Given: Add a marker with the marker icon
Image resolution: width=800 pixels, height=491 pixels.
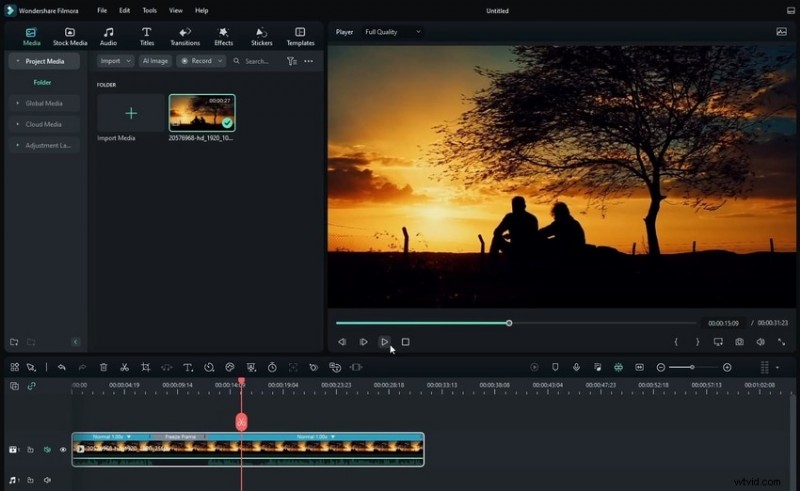Looking at the screenshot, I should (x=555, y=367).
